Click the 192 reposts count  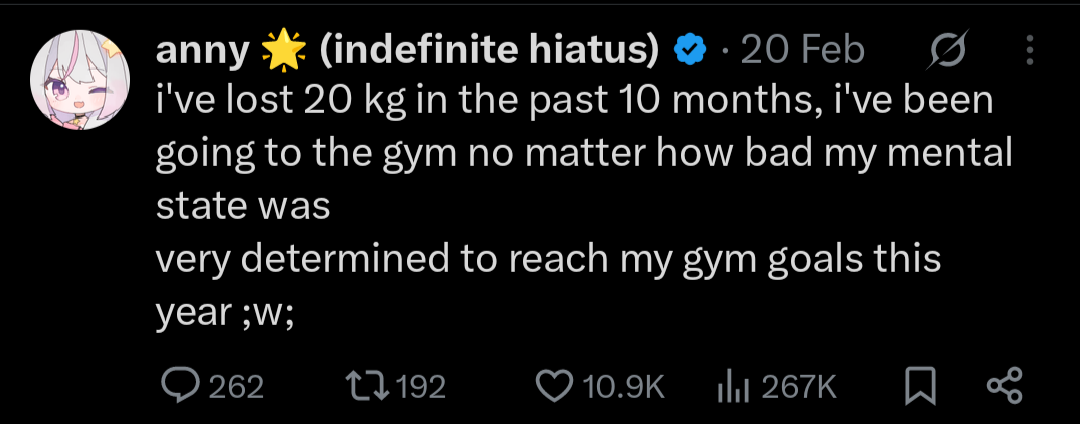click(420, 386)
